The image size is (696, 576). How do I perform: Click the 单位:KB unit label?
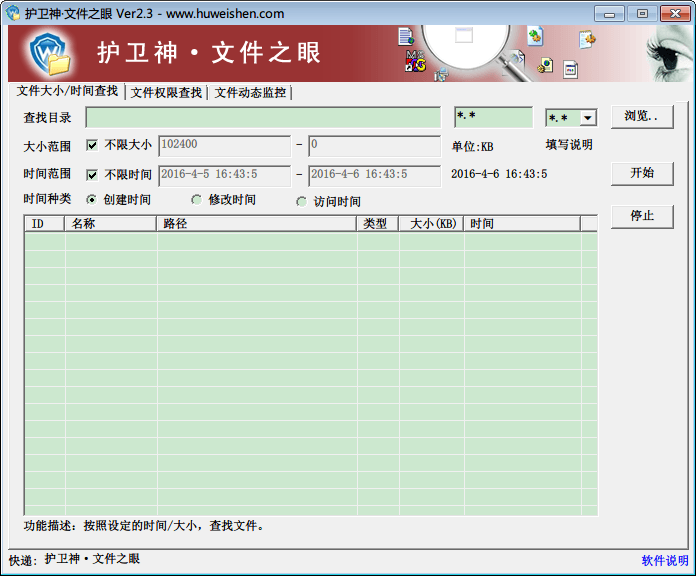click(x=472, y=146)
